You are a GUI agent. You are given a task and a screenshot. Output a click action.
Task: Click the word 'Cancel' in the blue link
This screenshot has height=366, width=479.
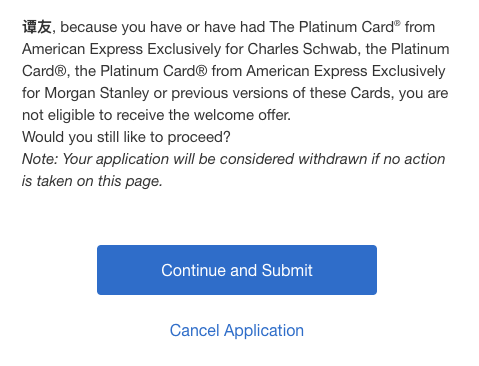point(195,331)
